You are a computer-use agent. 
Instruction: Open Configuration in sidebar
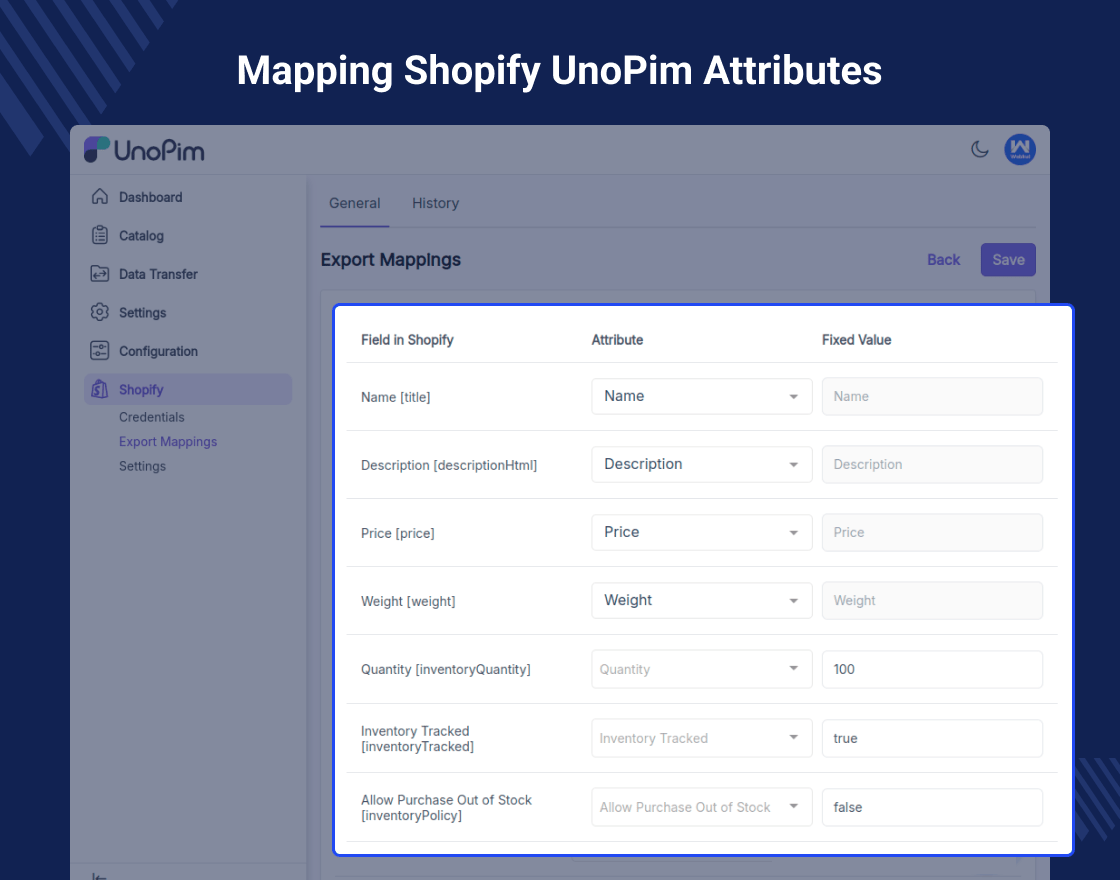(x=158, y=351)
